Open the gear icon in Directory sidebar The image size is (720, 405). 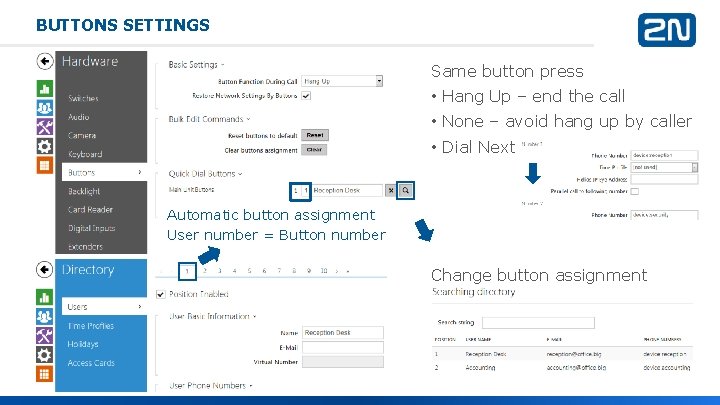(x=45, y=354)
